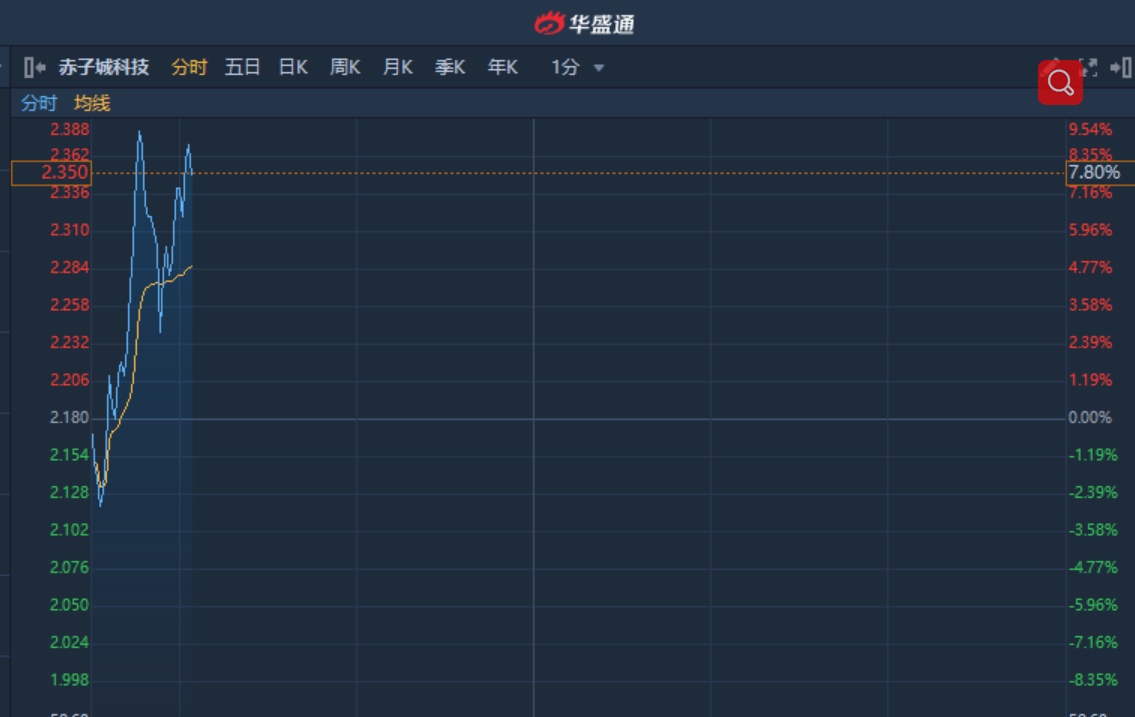The image size is (1135, 717).
Task: Toggle the 均线 average line legend
Action: click(x=92, y=103)
